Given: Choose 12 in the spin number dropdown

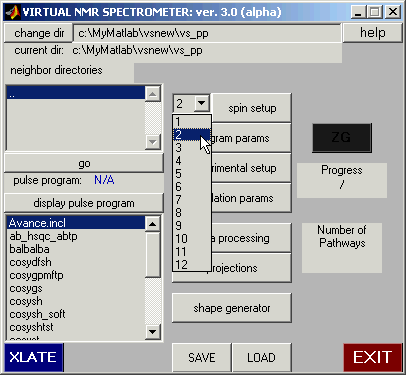Looking at the screenshot, I should pyautogui.click(x=192, y=265).
